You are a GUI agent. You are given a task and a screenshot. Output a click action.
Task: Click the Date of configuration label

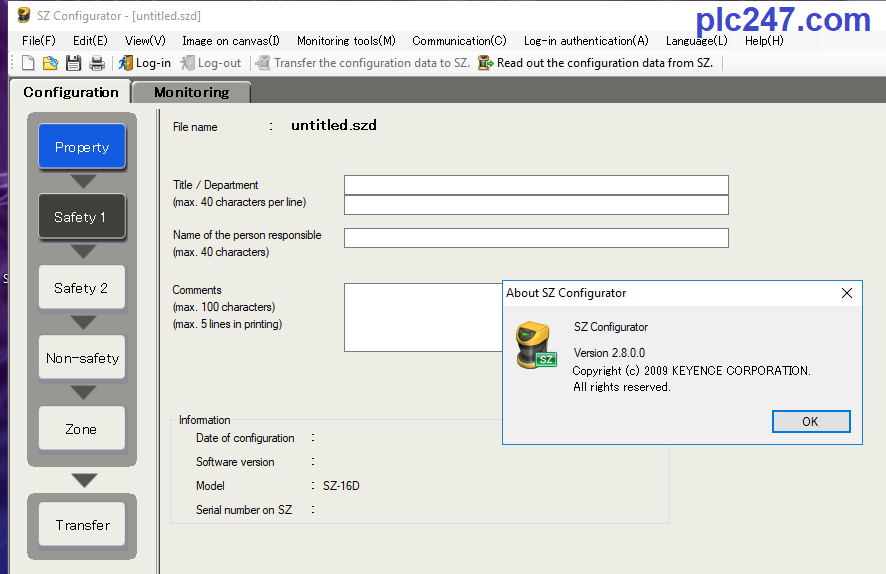click(x=245, y=438)
